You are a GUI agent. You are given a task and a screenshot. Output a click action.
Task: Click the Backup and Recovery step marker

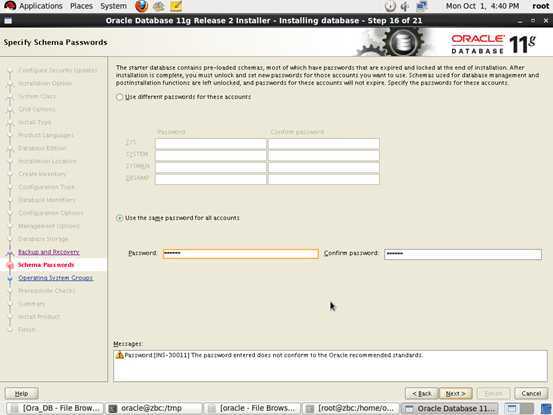click(10, 252)
